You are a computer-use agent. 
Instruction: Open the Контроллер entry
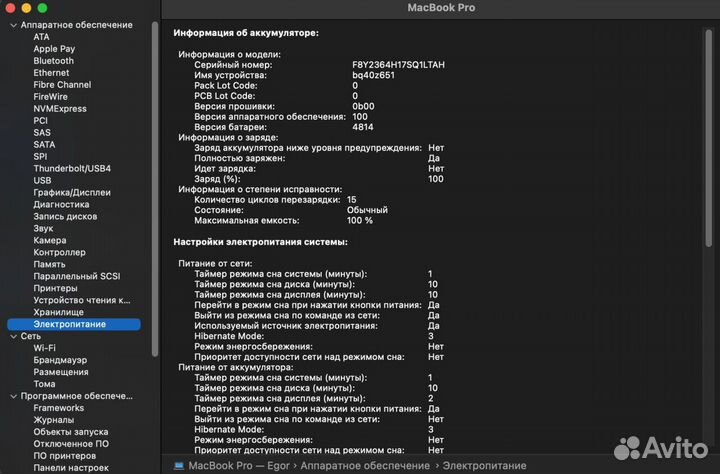point(59,252)
